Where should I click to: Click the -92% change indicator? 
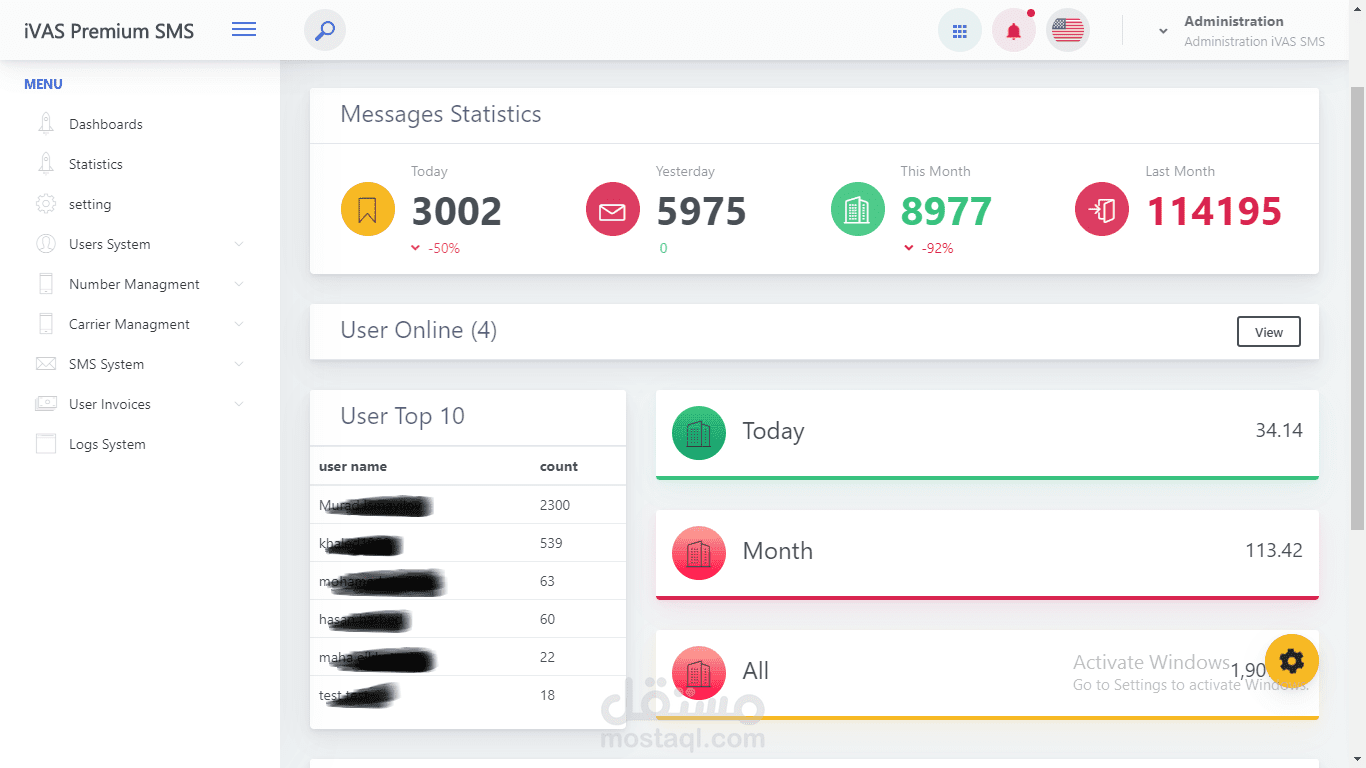coord(929,248)
